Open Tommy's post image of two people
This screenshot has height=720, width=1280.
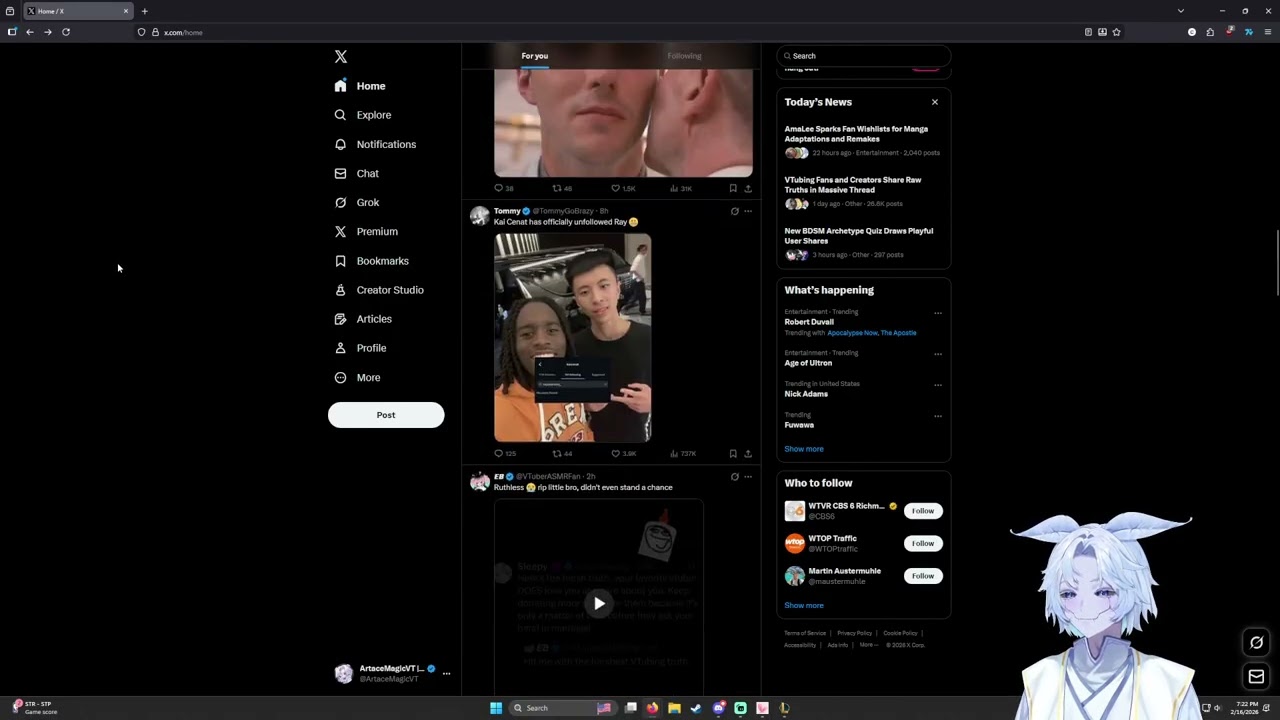[572, 338]
